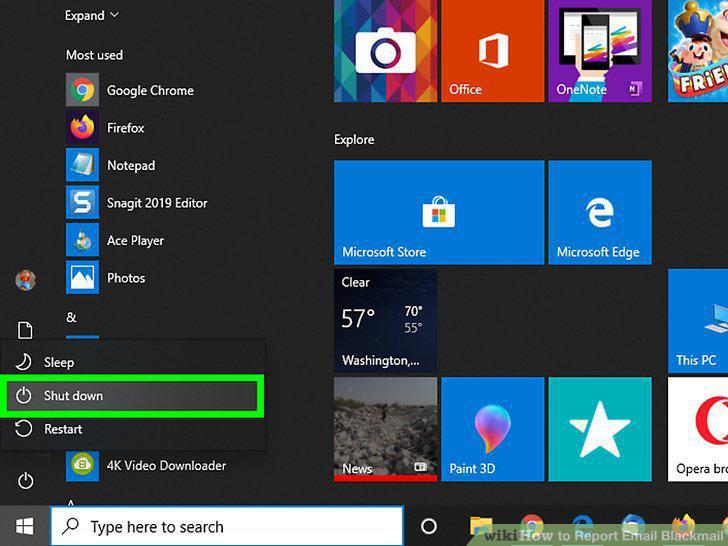Click the & section letter header

[71, 317]
